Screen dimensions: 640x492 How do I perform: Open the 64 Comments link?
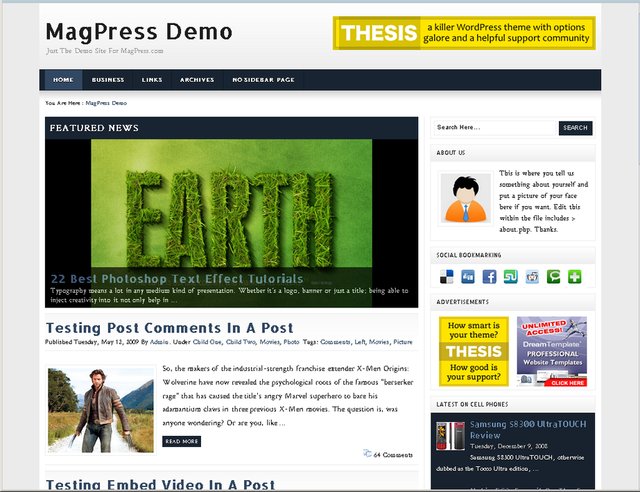pos(393,455)
